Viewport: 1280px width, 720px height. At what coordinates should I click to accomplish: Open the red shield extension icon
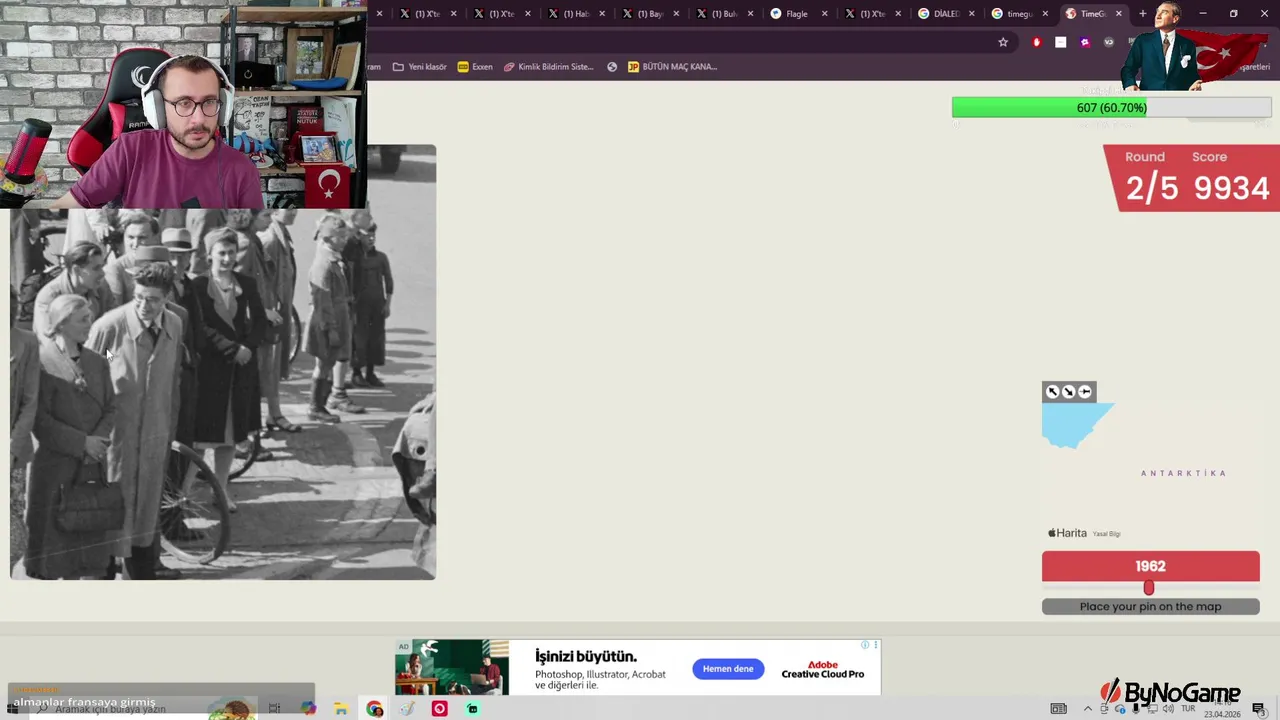(1036, 42)
